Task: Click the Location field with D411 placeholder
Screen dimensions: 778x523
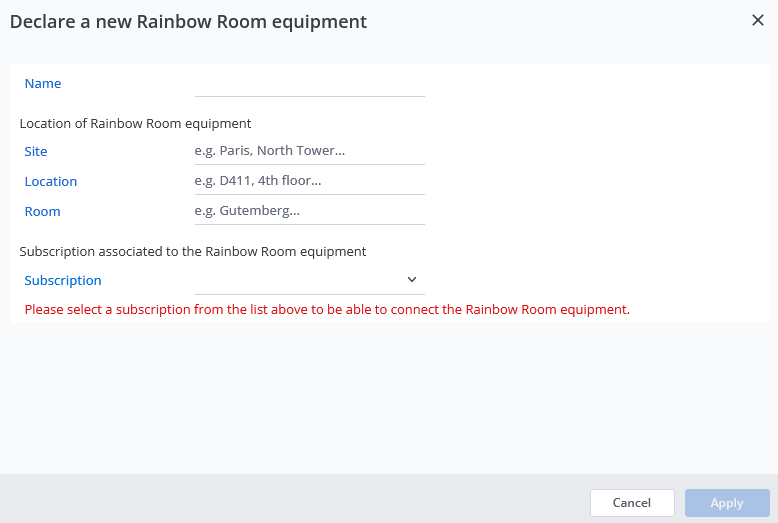Action: [x=309, y=181]
